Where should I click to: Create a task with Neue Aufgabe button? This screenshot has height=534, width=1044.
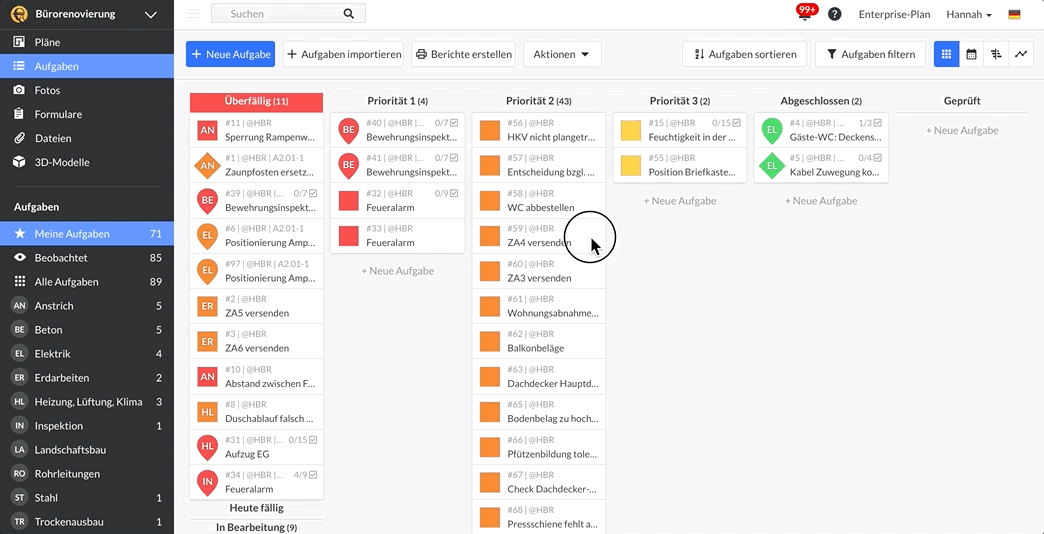[x=230, y=54]
